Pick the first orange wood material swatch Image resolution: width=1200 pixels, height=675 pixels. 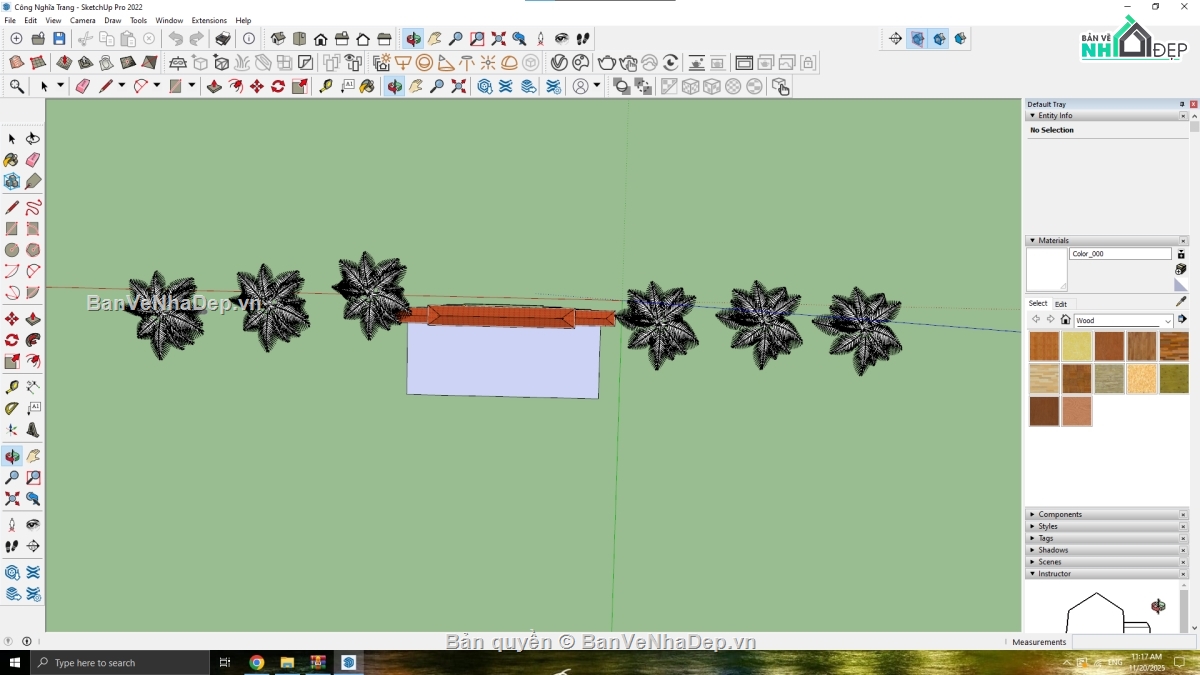1044,346
